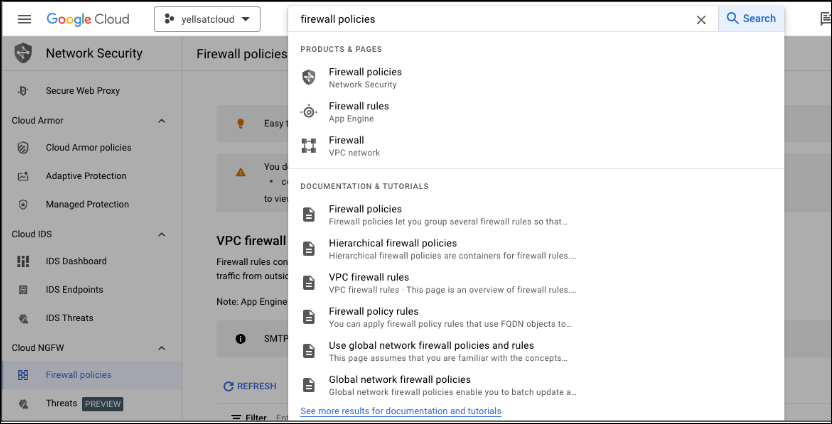Click the Firewall policies shield result icon
The width and height of the screenshot is (832, 424).
click(x=309, y=77)
